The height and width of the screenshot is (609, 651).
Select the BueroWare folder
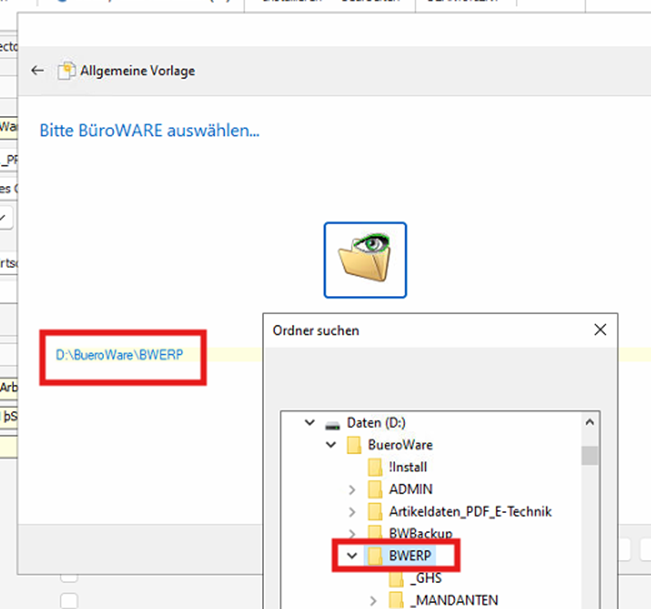coord(400,445)
